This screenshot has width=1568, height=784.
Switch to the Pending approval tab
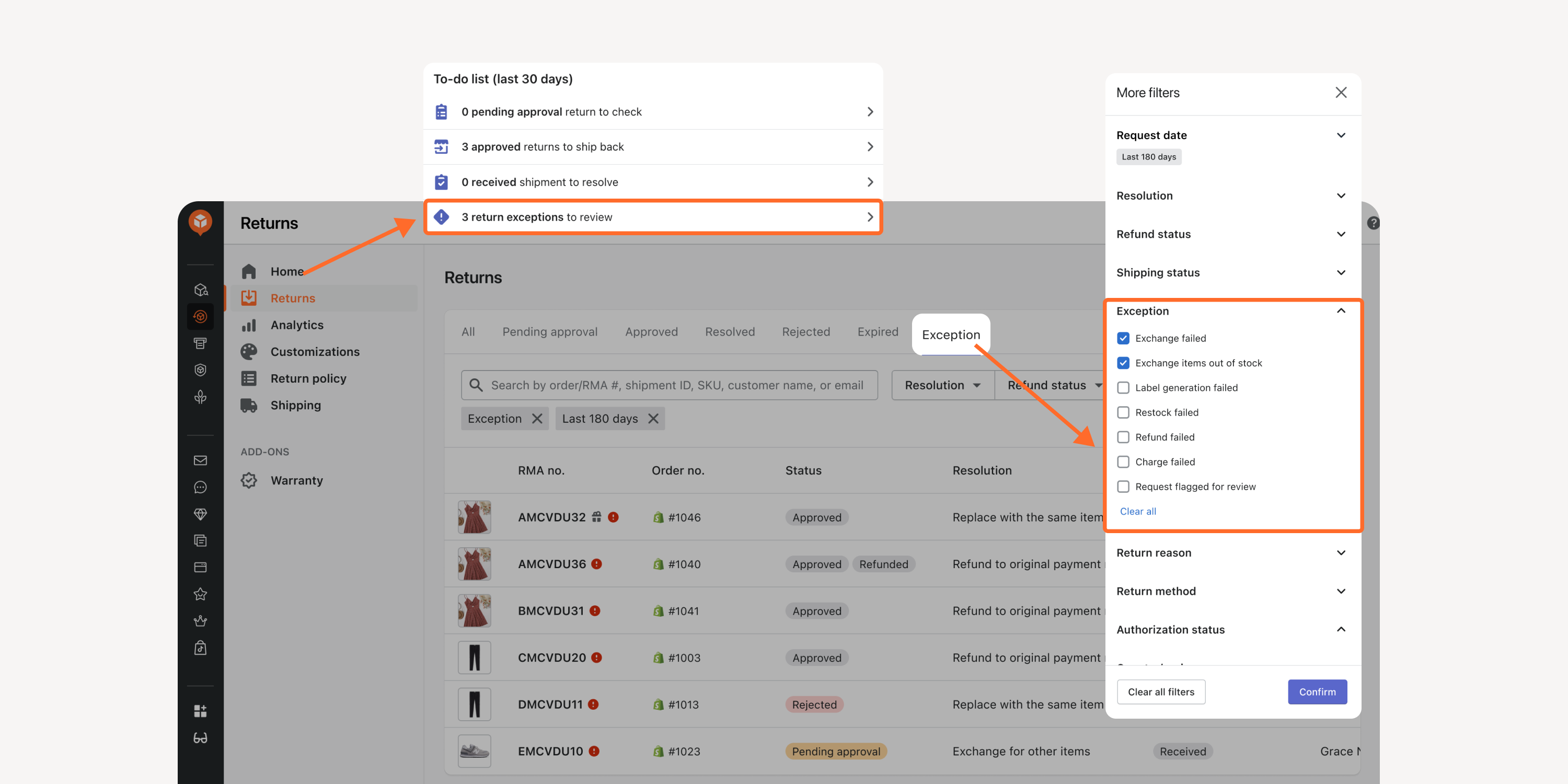tap(550, 332)
